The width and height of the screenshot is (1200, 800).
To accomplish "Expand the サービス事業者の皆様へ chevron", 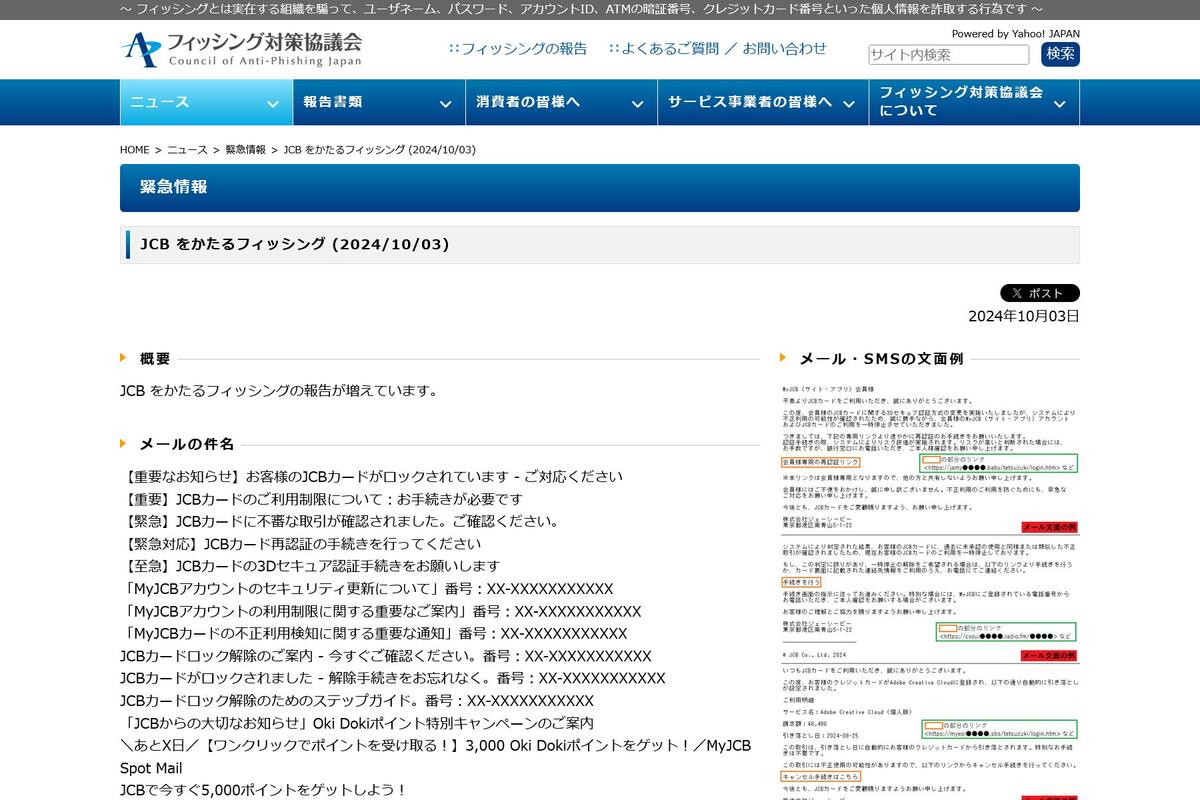I will click(848, 104).
